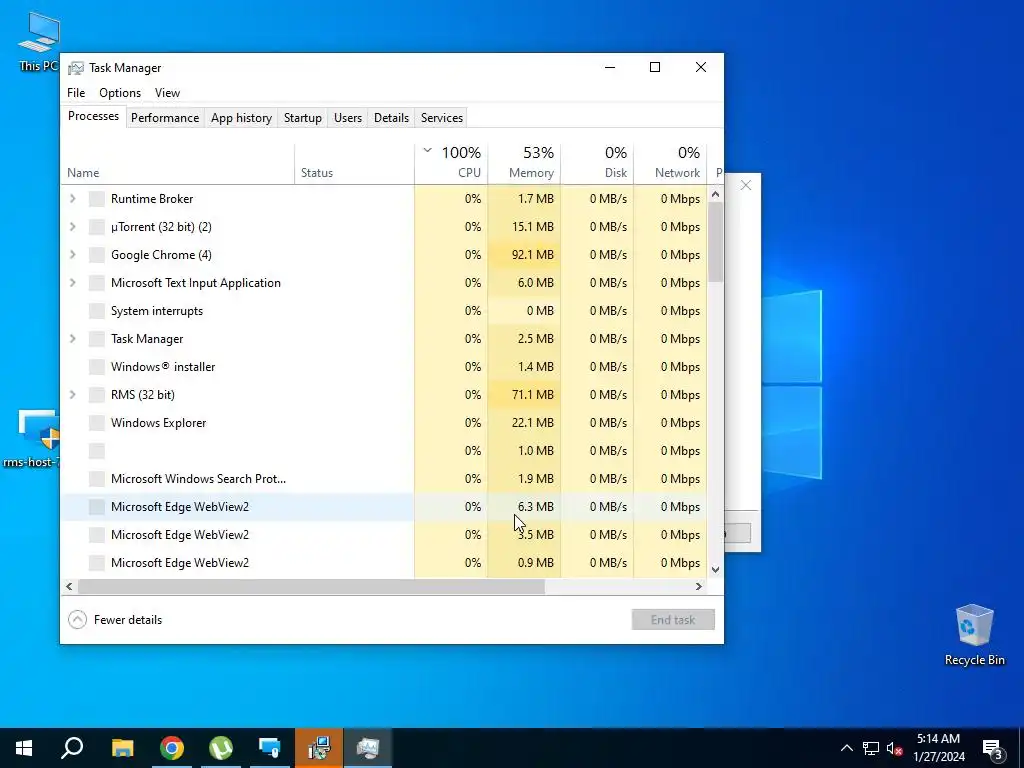Open the remote desktop monitor taskbar icon
Image resolution: width=1024 pixels, height=768 pixels.
tap(270, 748)
